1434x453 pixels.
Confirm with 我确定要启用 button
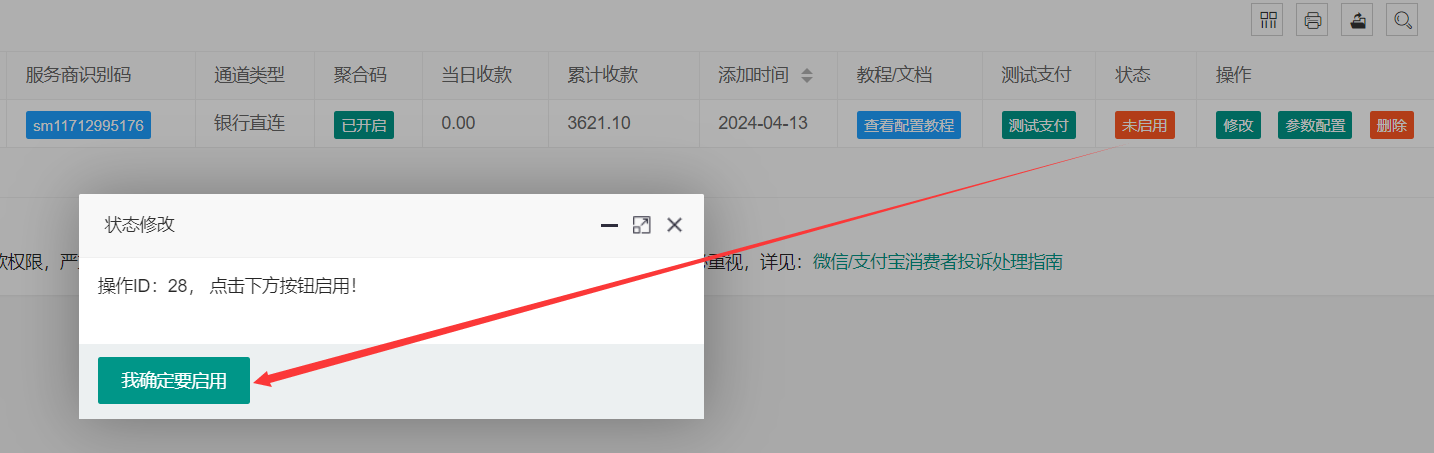(174, 380)
